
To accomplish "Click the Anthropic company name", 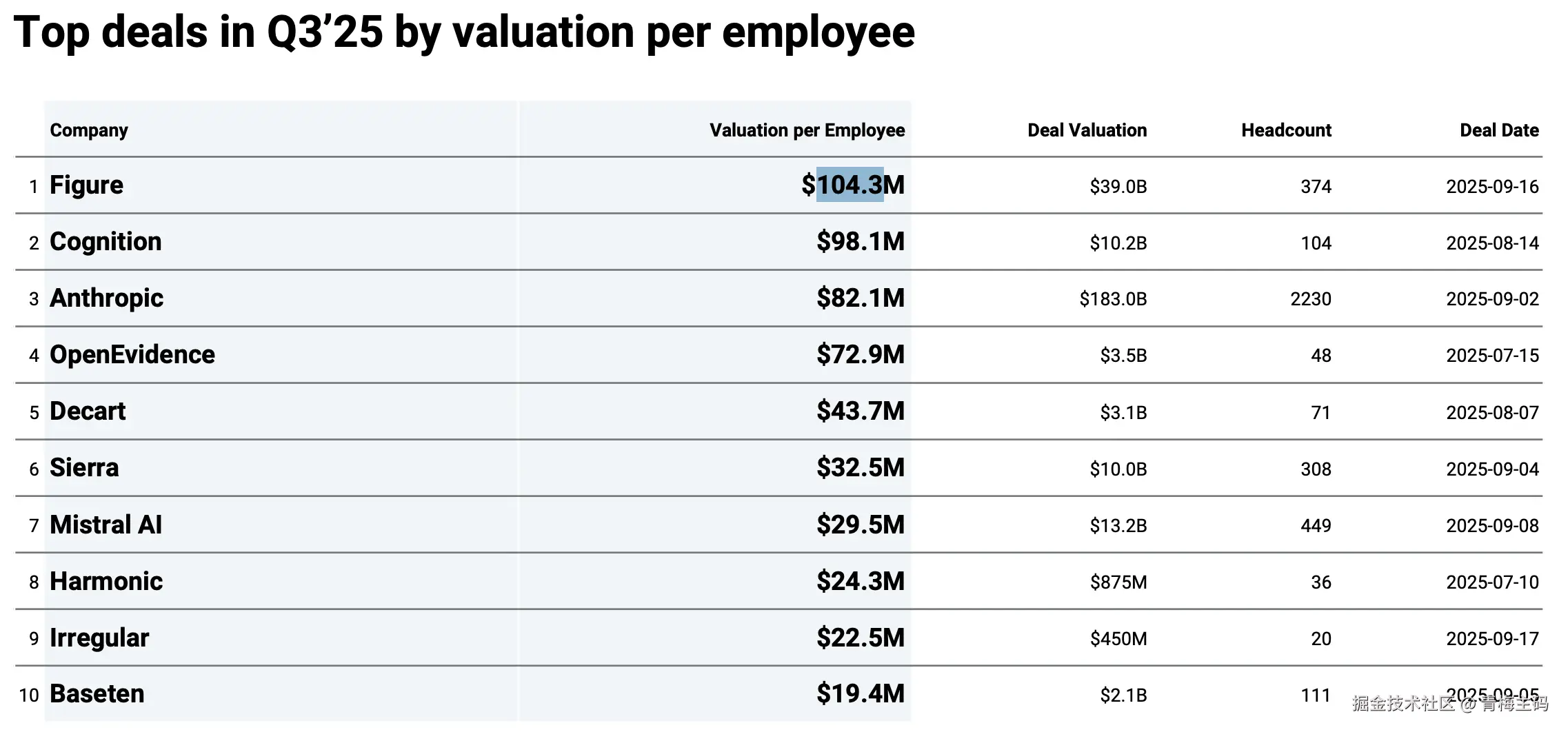I will pos(106,298).
